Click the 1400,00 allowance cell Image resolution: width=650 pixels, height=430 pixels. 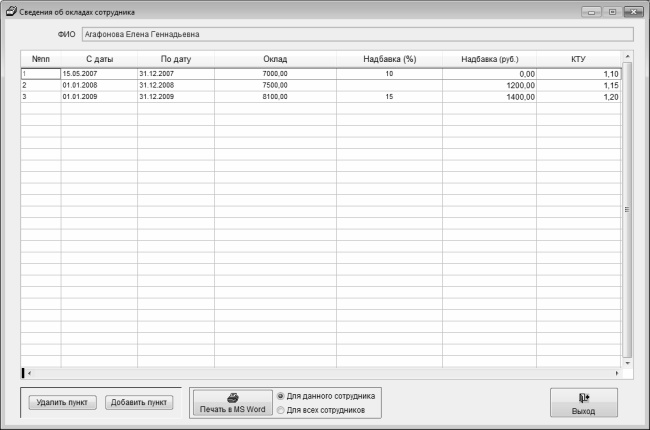pyautogui.click(x=489, y=97)
